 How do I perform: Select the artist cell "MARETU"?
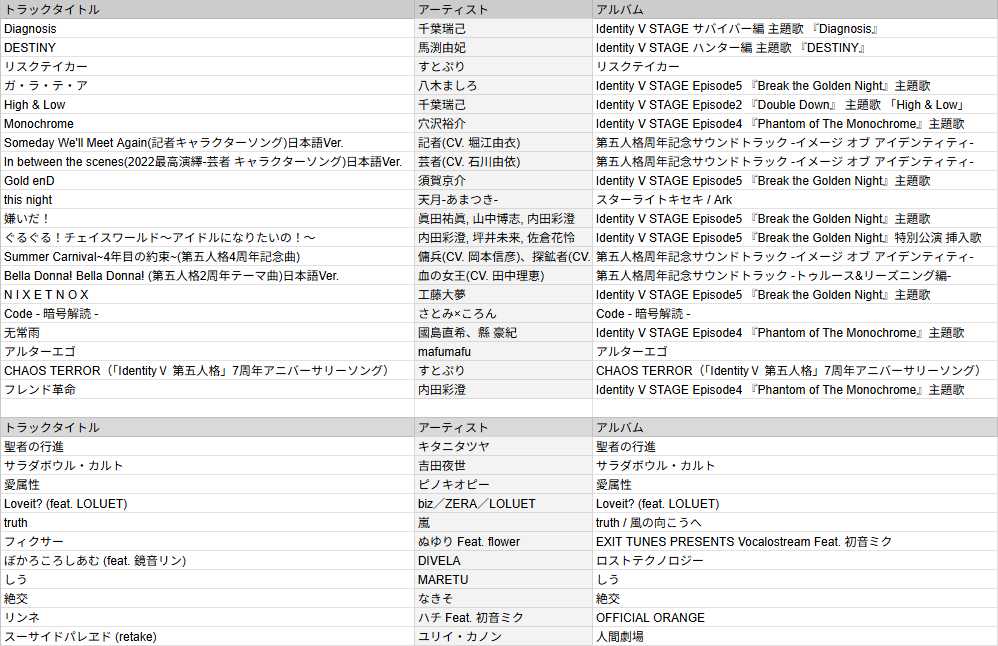[503, 580]
